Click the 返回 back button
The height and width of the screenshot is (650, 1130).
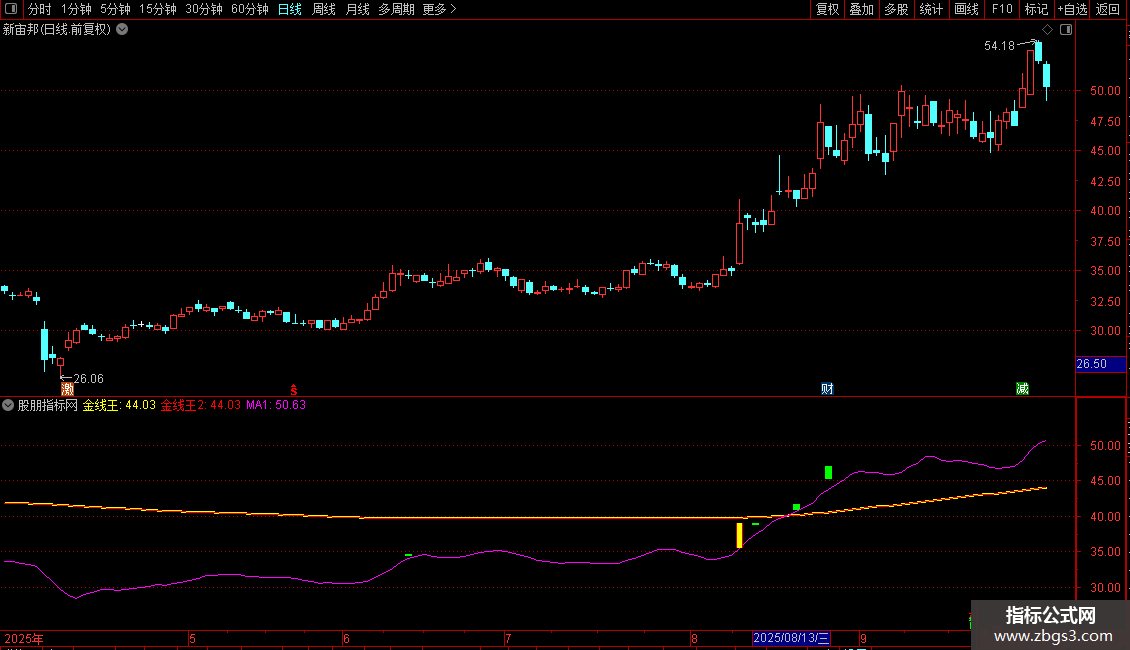[1108, 9]
